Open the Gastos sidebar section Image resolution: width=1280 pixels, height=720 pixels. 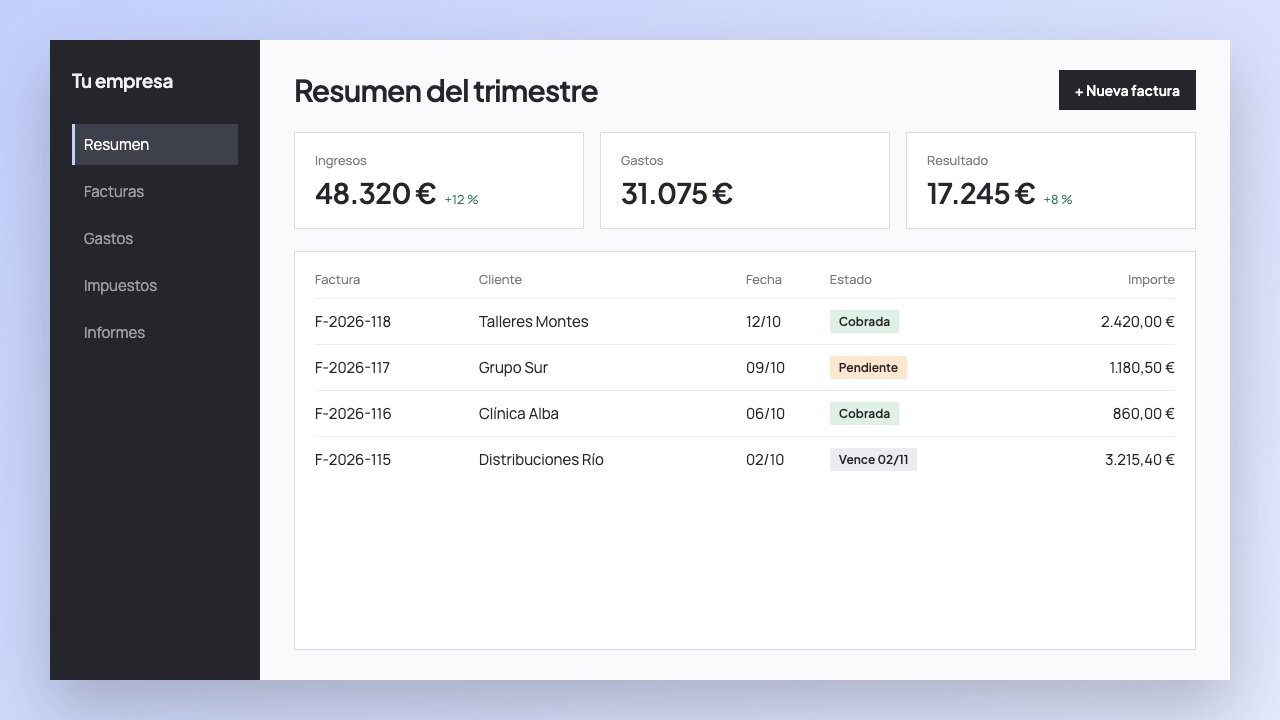[155, 238]
